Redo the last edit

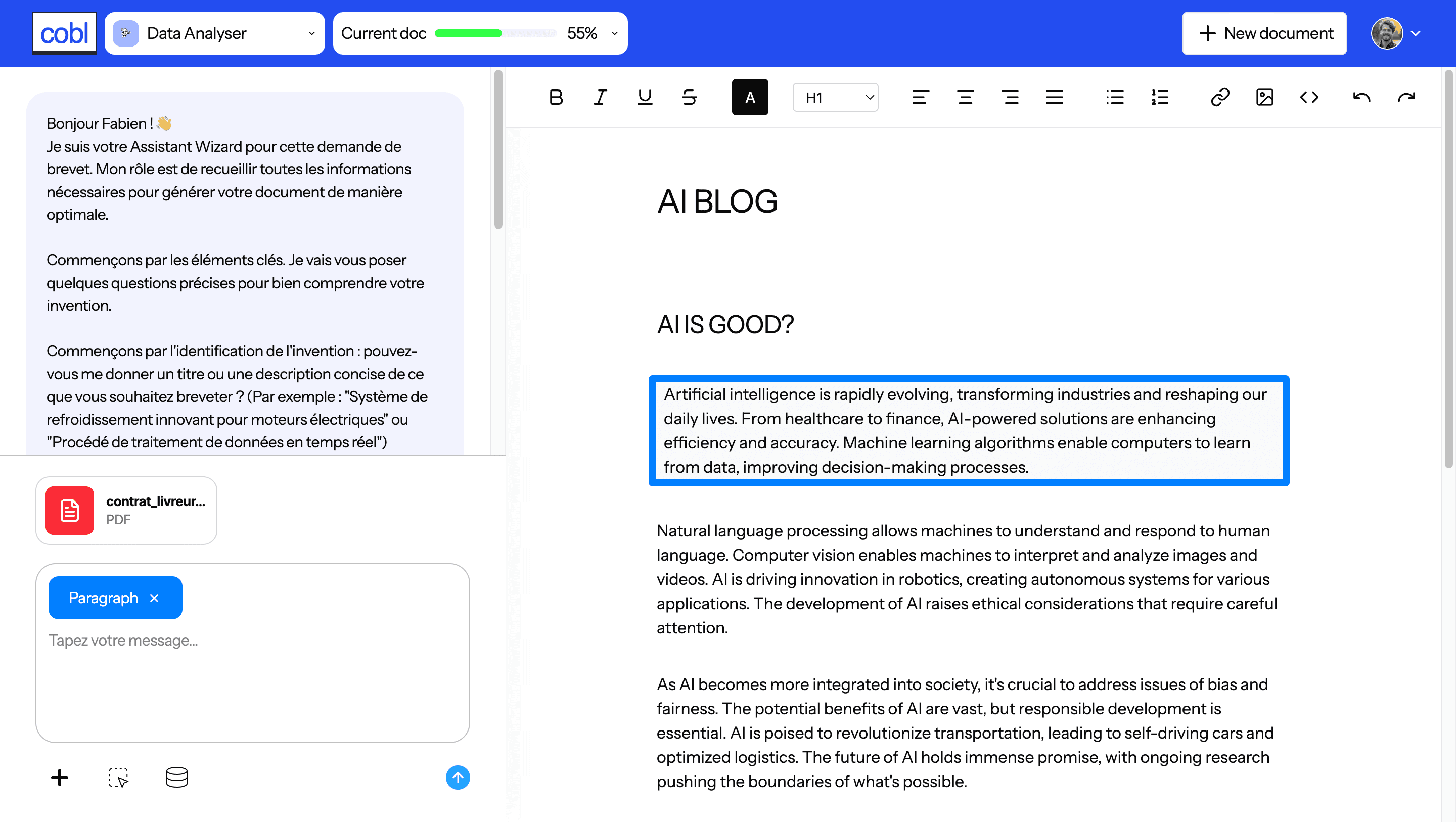point(1406,97)
